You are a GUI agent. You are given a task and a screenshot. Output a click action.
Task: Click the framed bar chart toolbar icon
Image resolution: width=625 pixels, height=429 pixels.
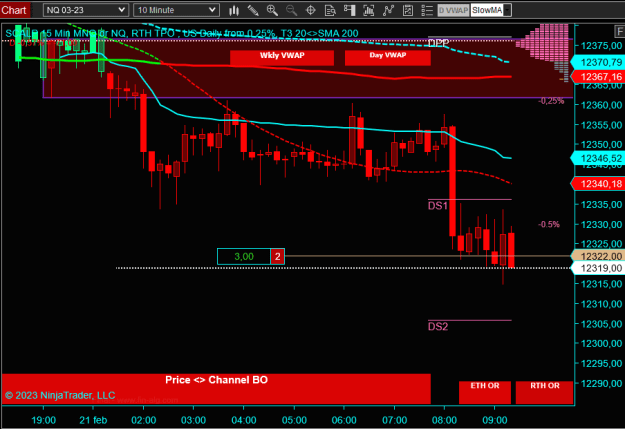(369, 10)
